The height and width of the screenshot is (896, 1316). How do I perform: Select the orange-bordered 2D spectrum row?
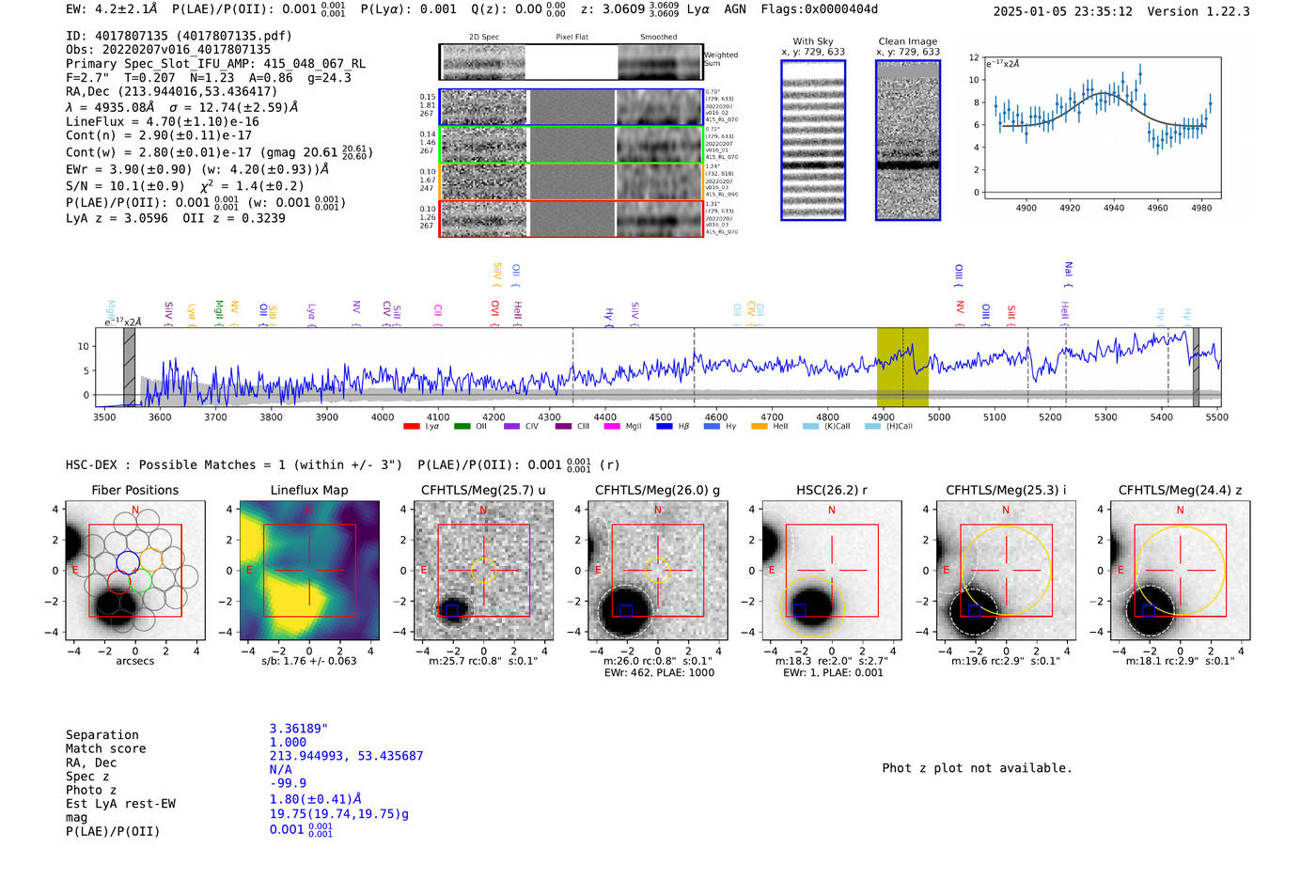point(572,181)
